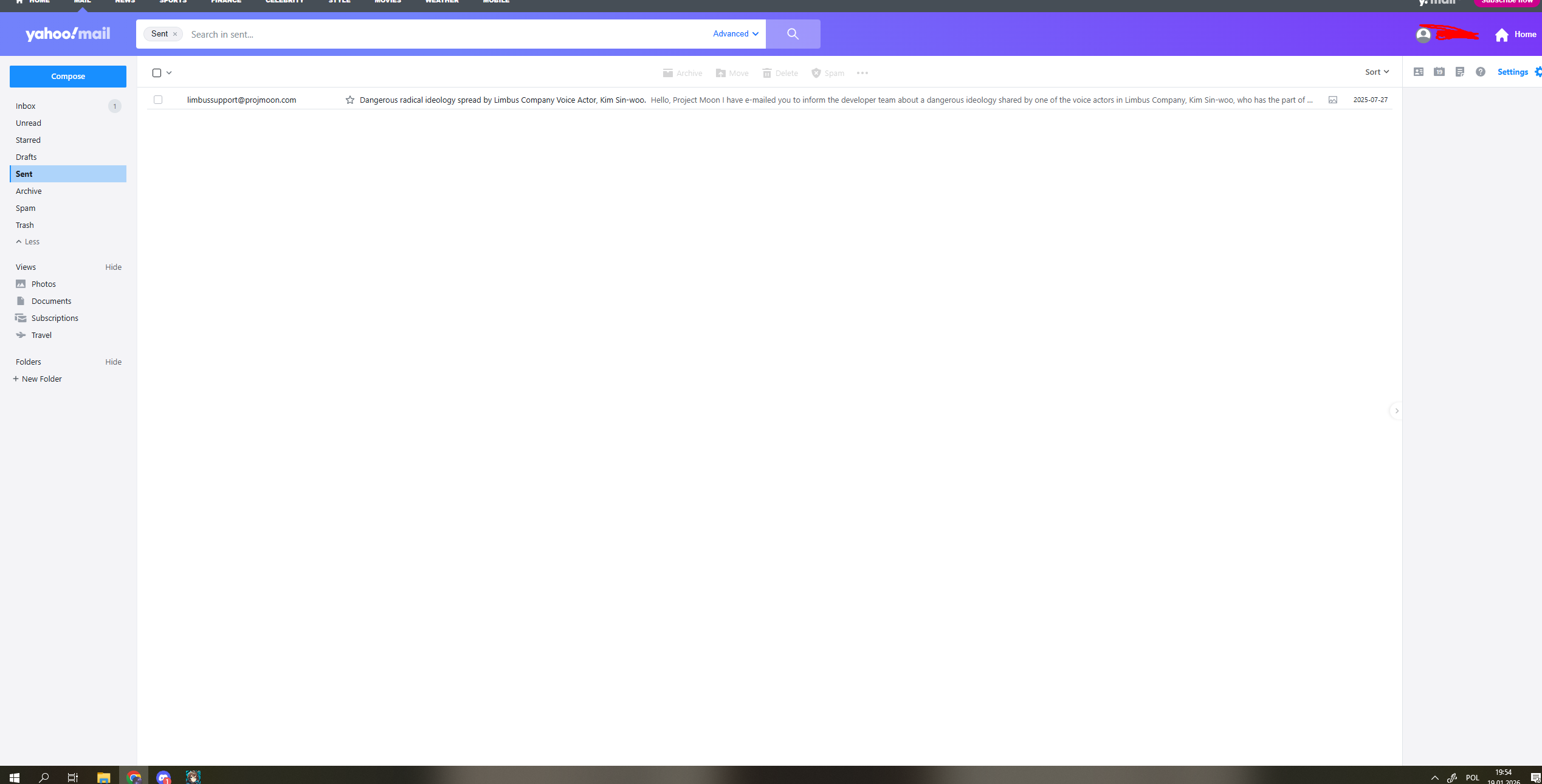Open the Contacts icon in right panel
The height and width of the screenshot is (784, 1542).
coord(1419,72)
